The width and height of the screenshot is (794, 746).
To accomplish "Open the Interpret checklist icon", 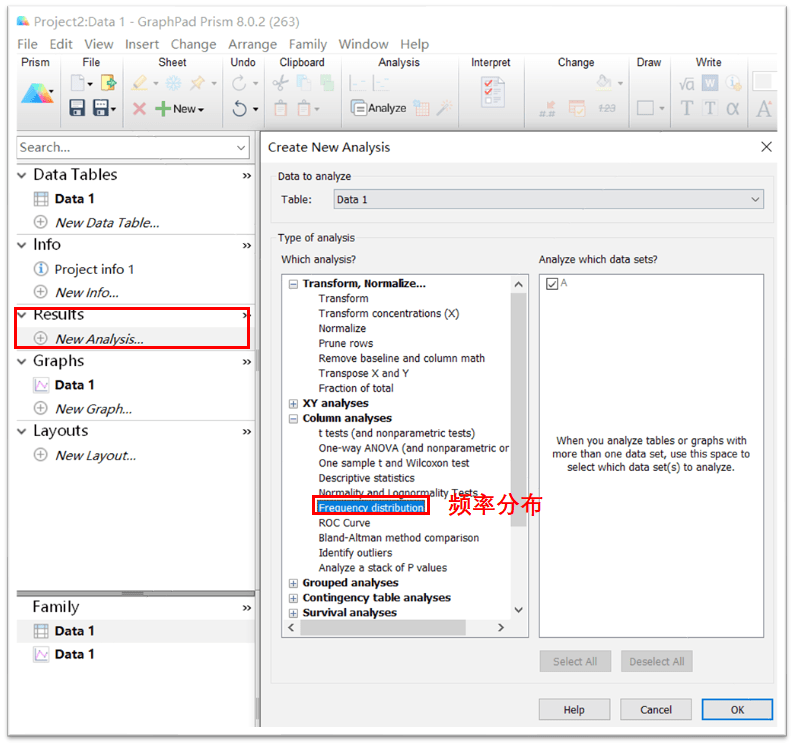I will click(x=493, y=95).
